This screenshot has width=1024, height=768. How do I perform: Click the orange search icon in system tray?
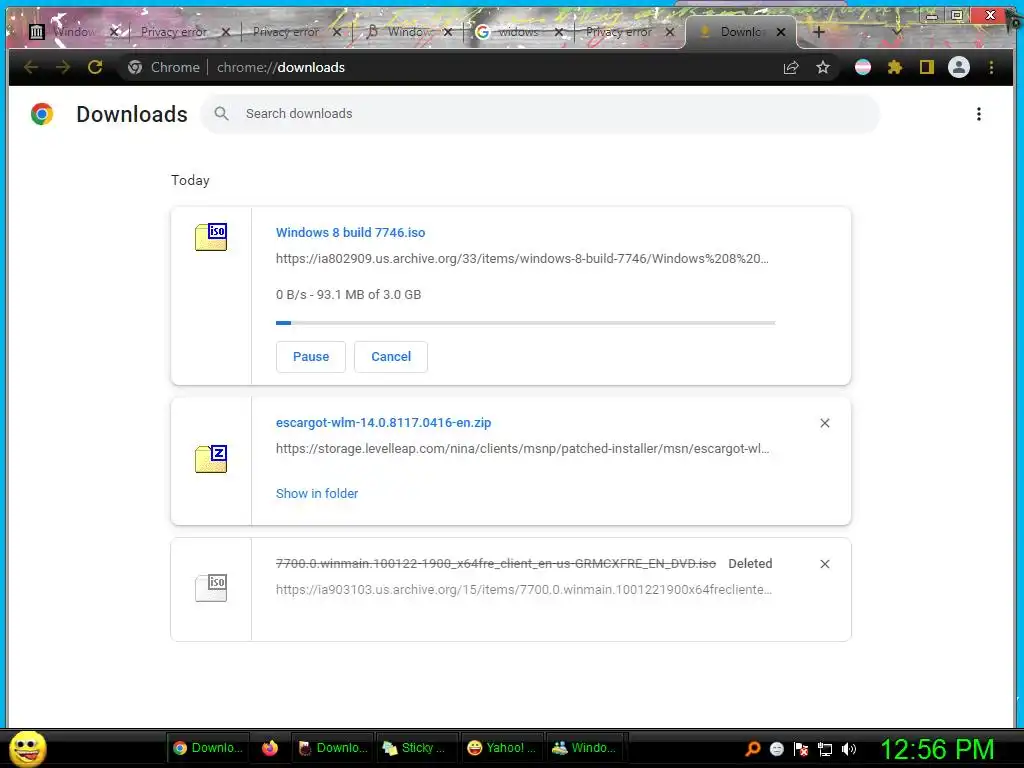753,749
